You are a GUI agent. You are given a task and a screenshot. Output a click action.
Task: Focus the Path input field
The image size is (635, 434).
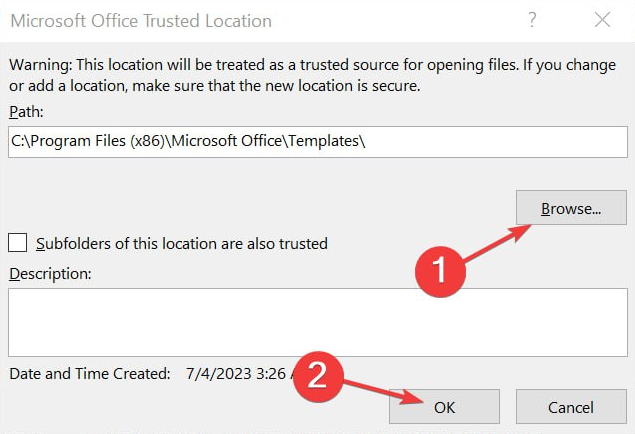(x=318, y=142)
